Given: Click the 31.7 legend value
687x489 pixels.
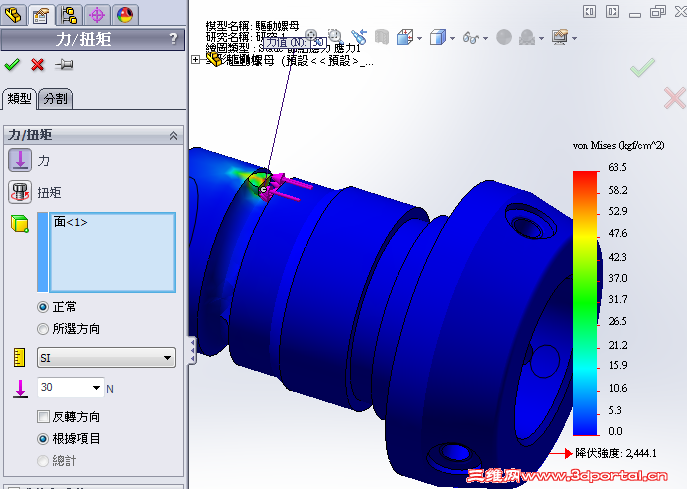Looking at the screenshot, I should 618,300.
